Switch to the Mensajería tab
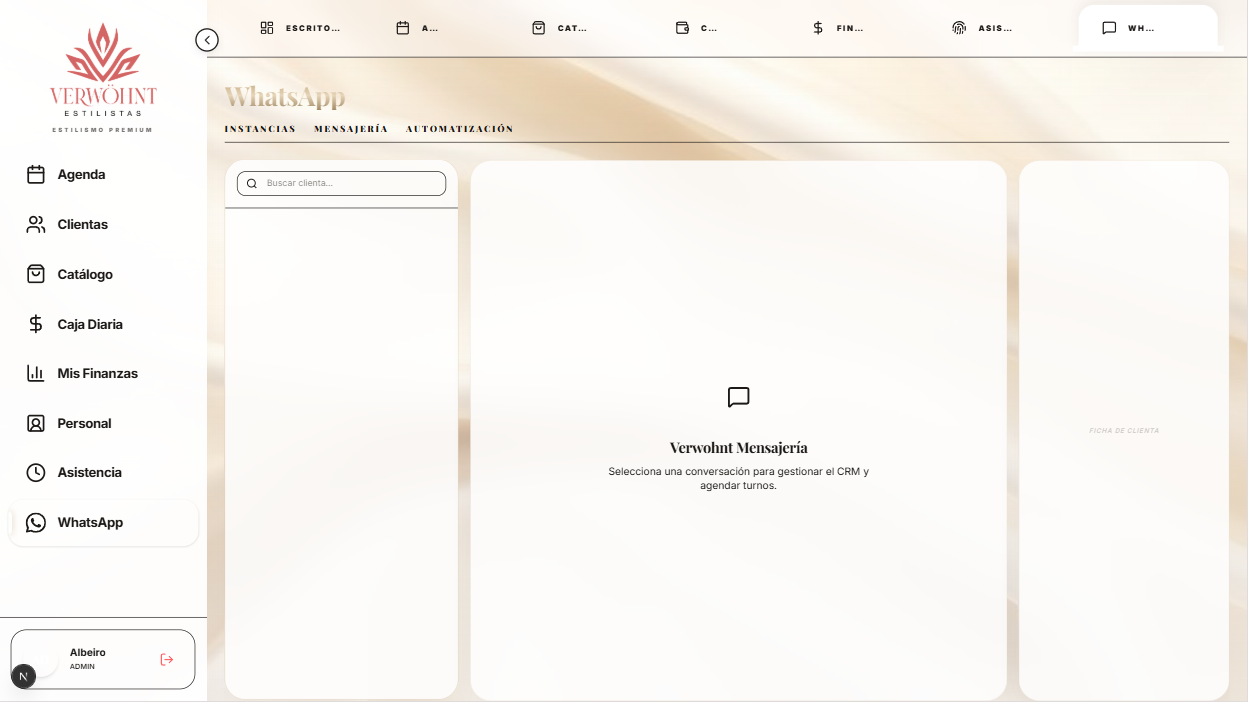This screenshot has height=702, width=1248. [351, 129]
